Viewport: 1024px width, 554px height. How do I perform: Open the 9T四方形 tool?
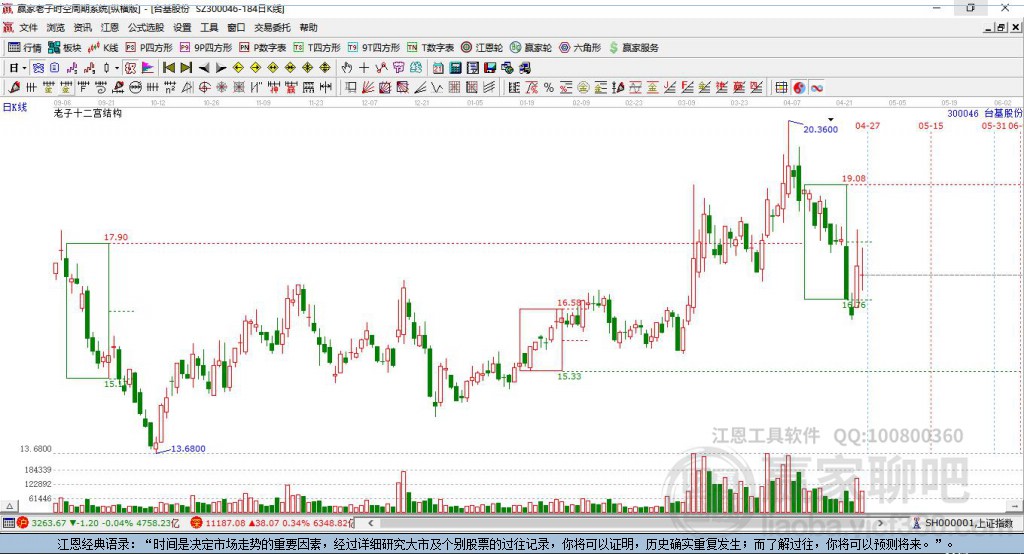tap(374, 48)
